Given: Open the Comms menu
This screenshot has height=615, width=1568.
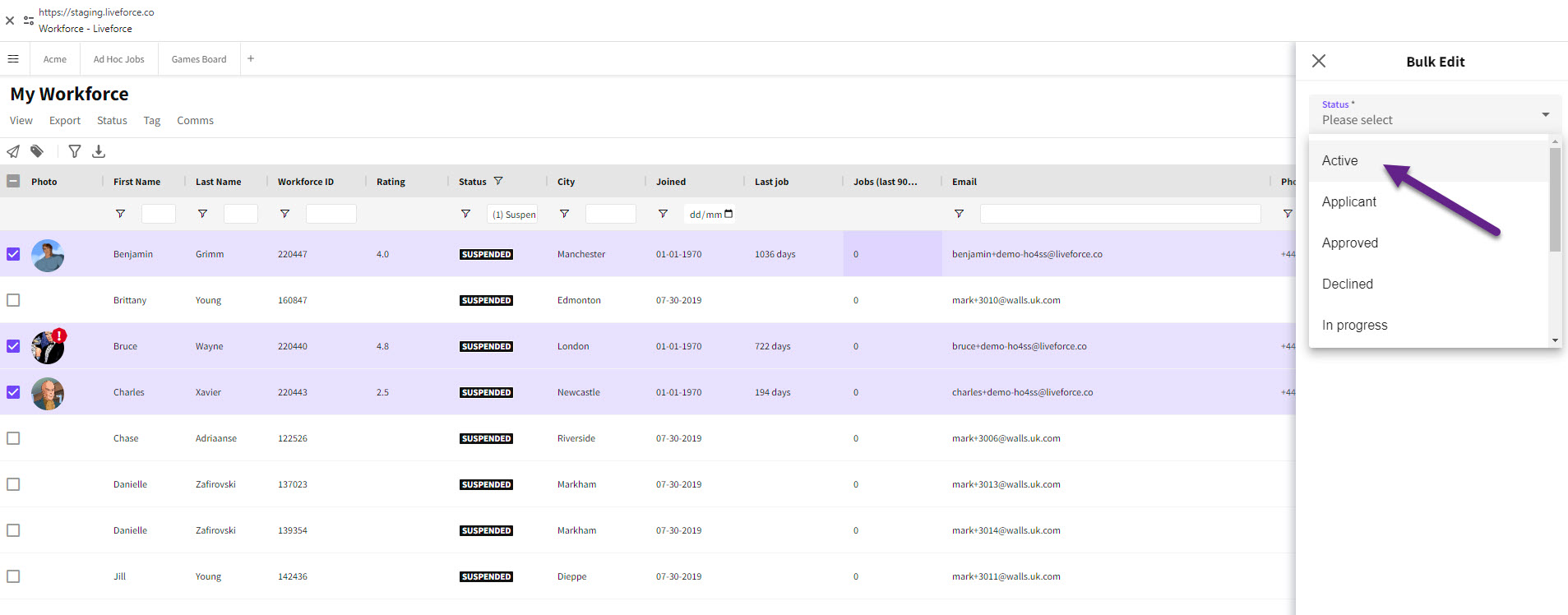Looking at the screenshot, I should [x=195, y=121].
